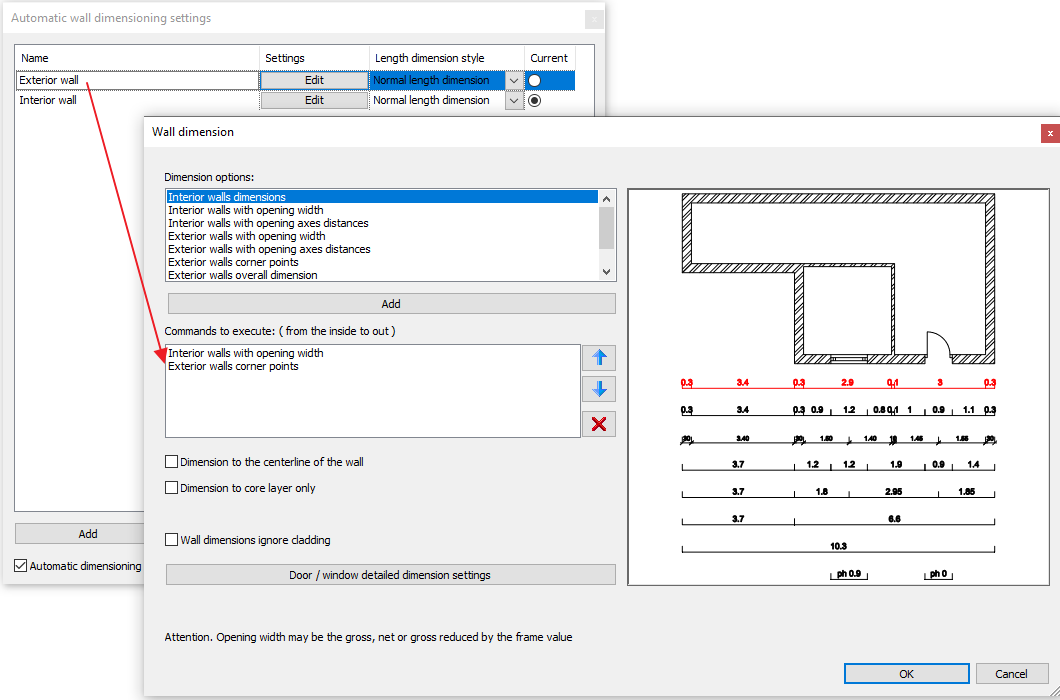This screenshot has height=700, width=1060.
Task: Choose Interior walls with opening axes distances
Action: [x=268, y=223]
